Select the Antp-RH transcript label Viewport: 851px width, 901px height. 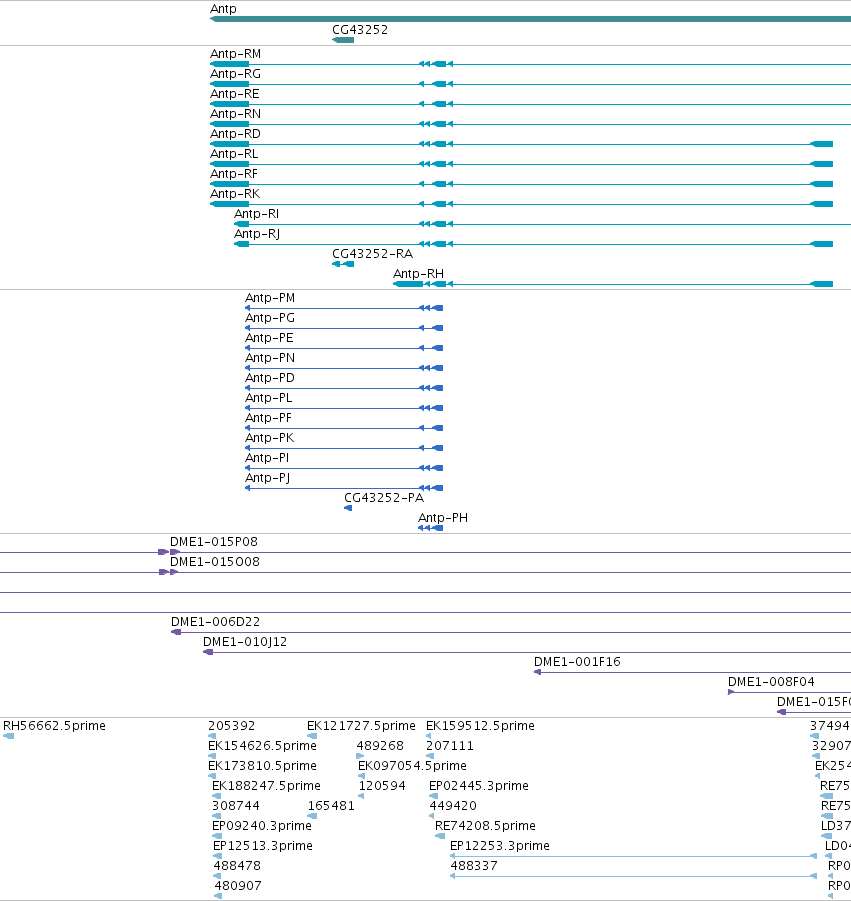click(418, 274)
